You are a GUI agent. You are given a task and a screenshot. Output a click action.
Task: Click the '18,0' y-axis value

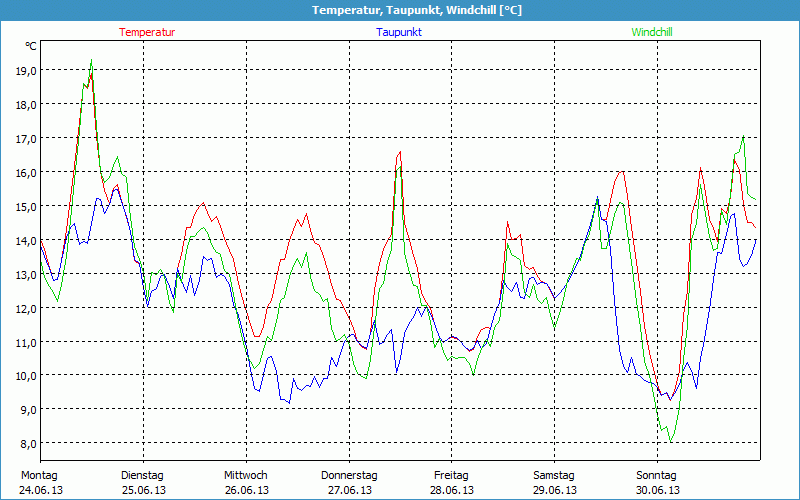click(x=26, y=105)
